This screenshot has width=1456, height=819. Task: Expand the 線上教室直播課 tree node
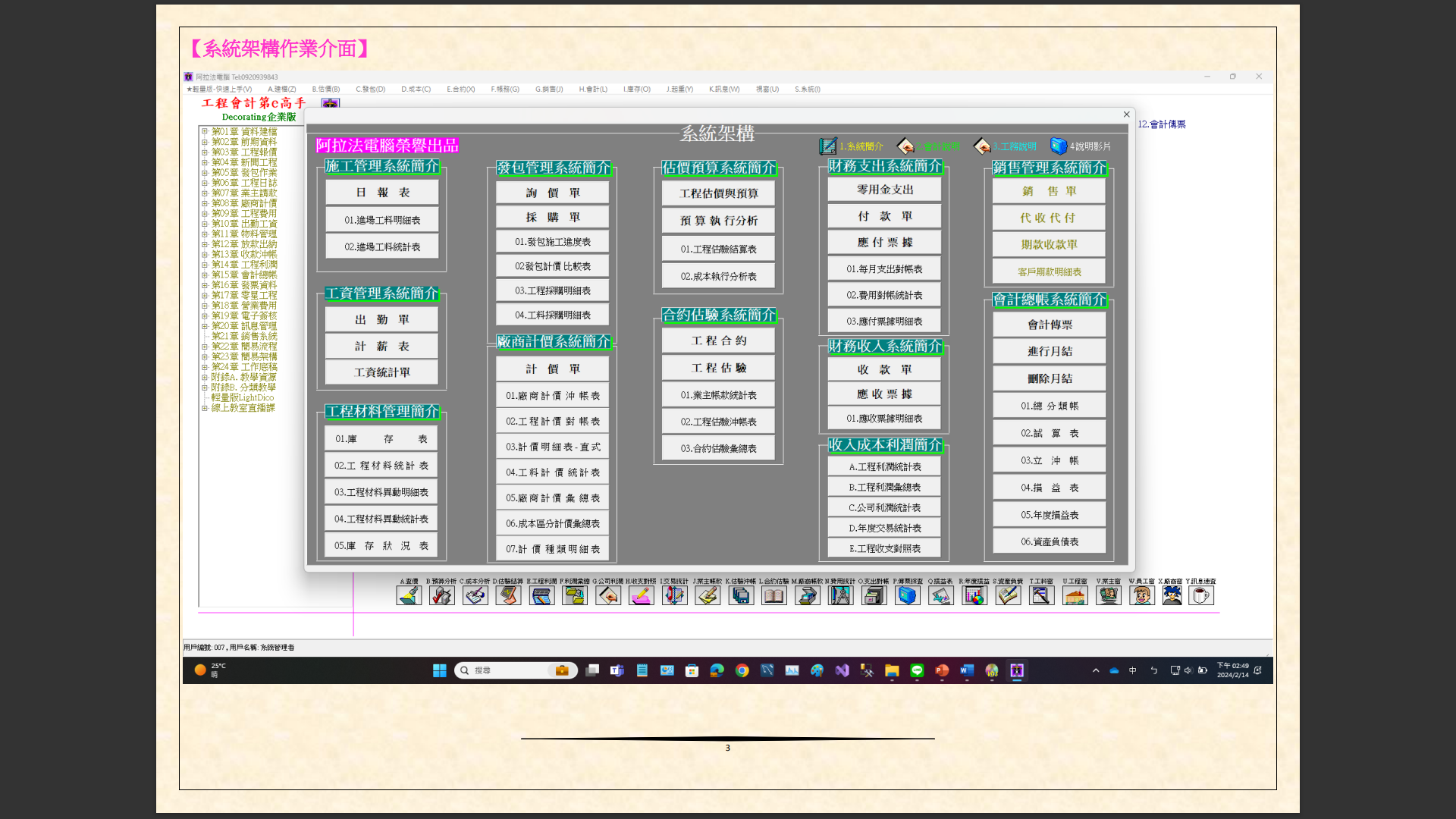[x=204, y=408]
